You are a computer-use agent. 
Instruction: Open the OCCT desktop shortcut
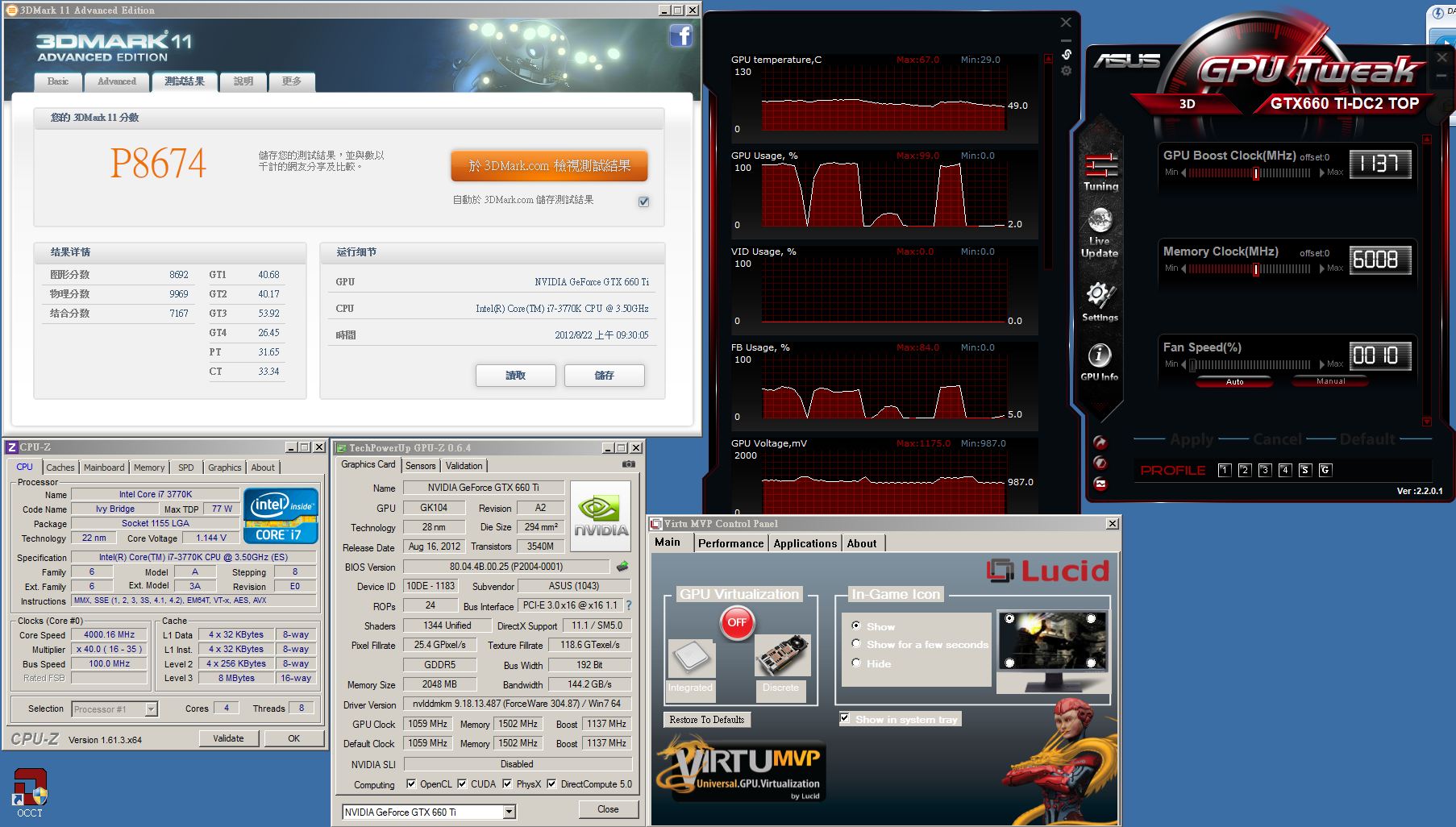(30, 792)
